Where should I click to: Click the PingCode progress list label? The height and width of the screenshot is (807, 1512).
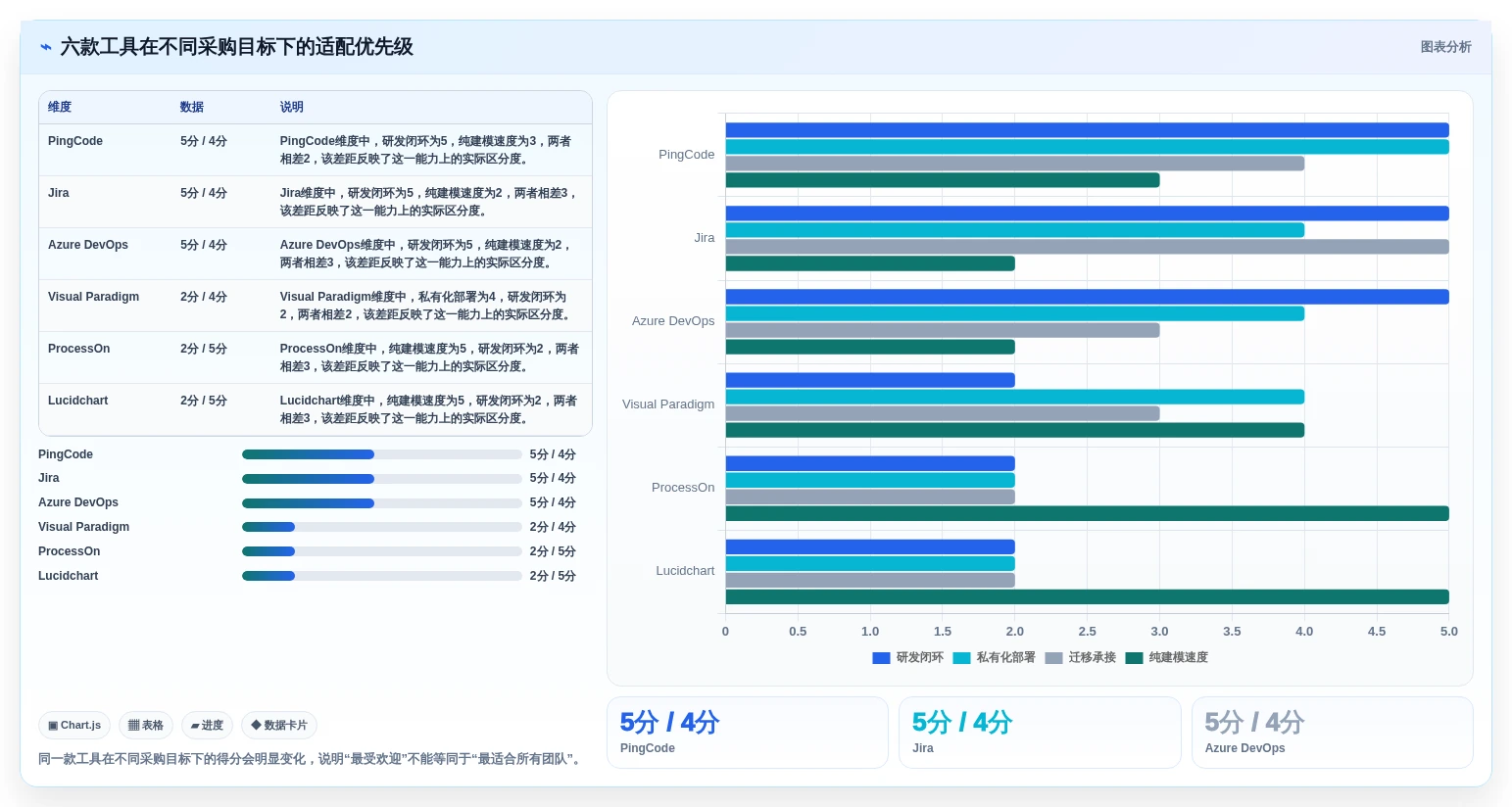click(x=66, y=454)
